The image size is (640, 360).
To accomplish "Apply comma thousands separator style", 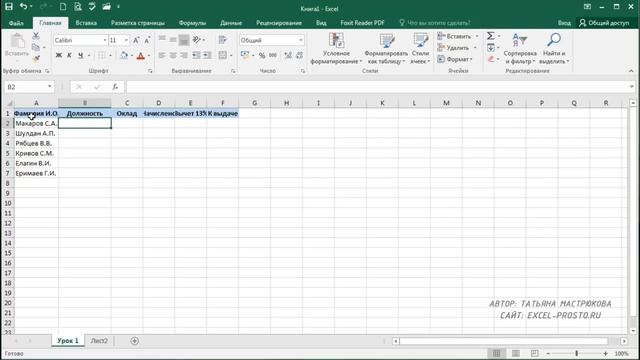I will (273, 55).
